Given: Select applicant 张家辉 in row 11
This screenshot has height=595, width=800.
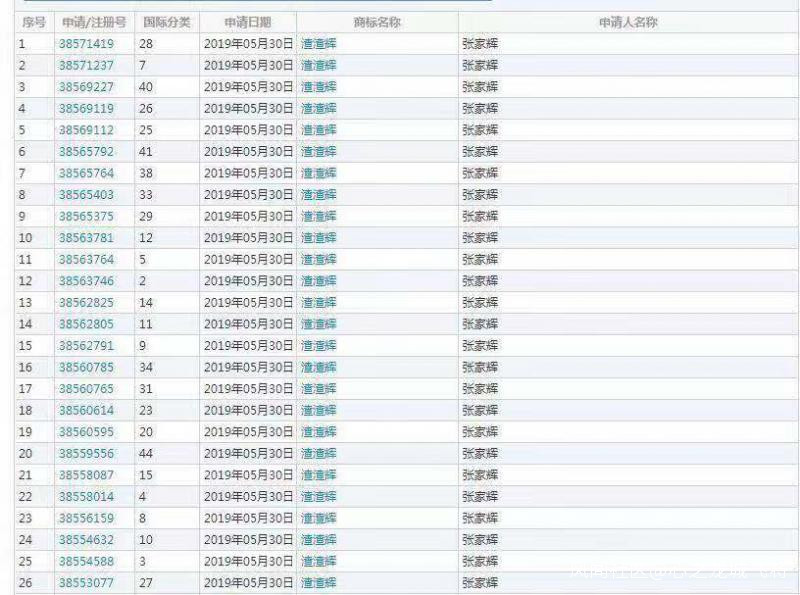Looking at the screenshot, I should click(480, 259).
